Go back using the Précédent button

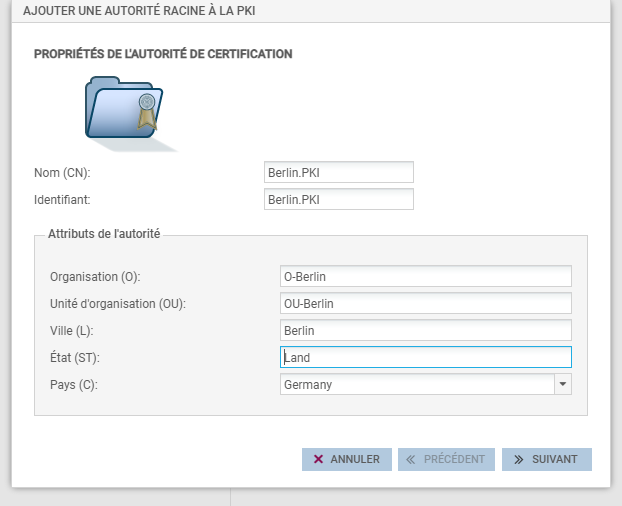coord(445,459)
